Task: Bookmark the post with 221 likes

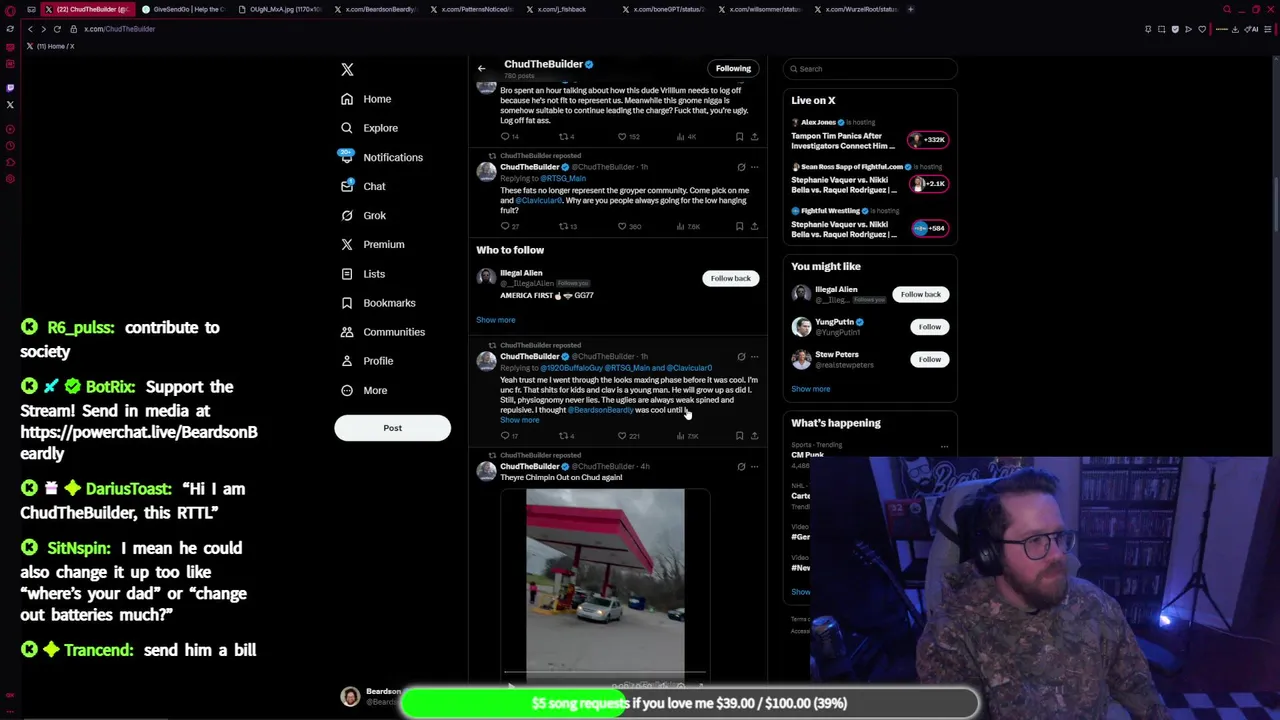Action: 739,436
